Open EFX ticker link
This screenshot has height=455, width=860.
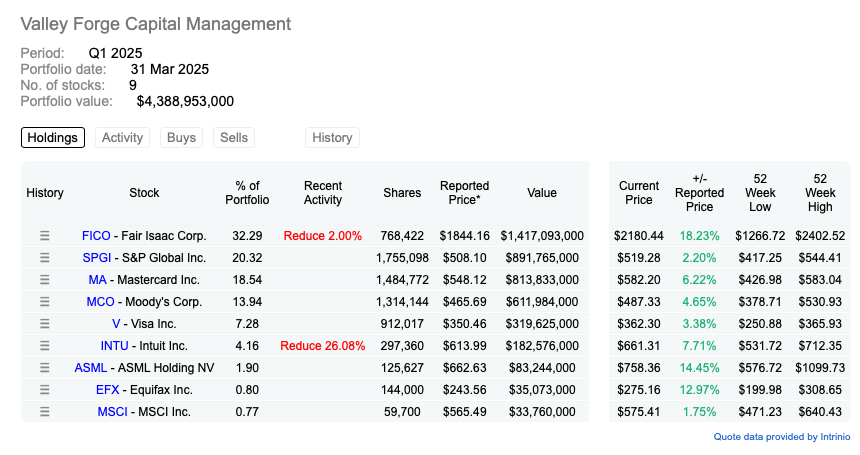[x=108, y=389]
